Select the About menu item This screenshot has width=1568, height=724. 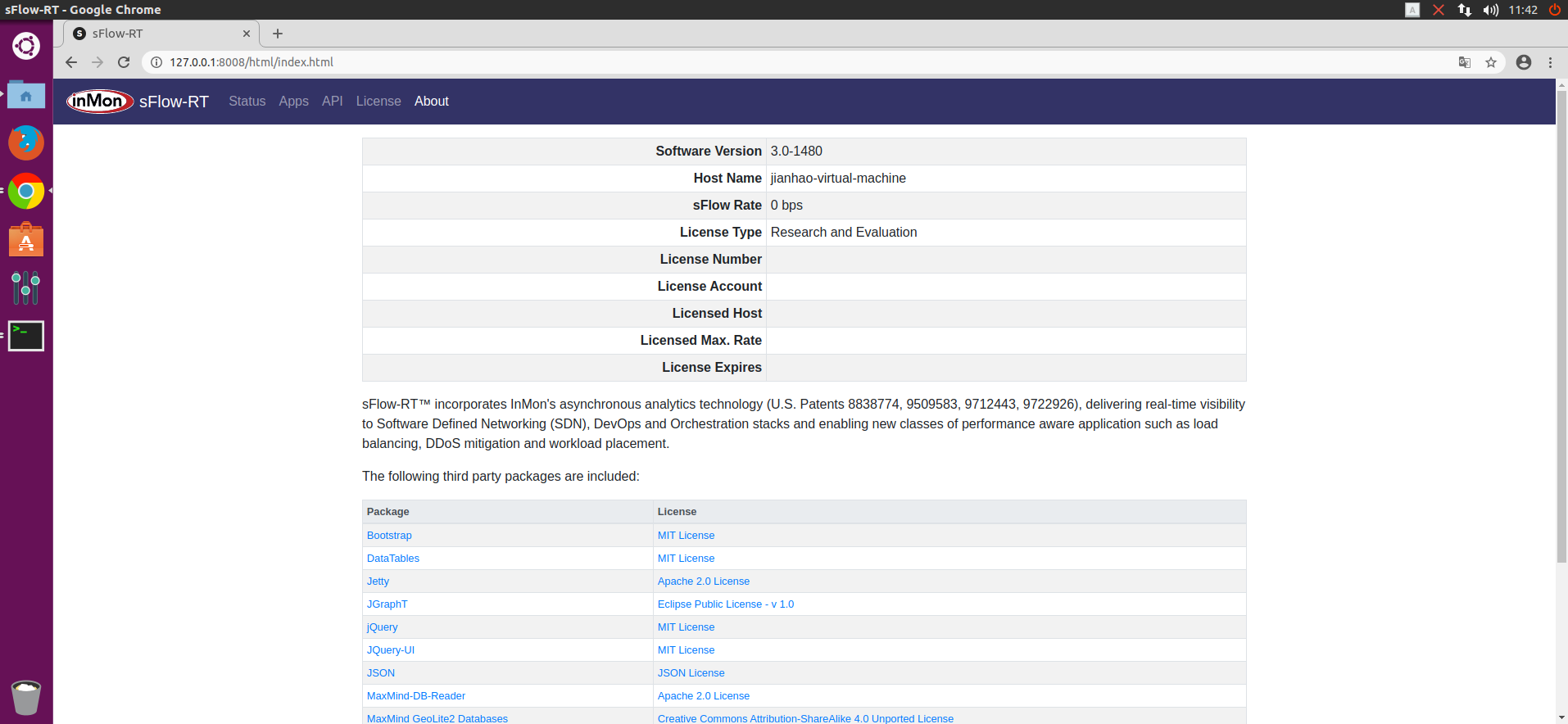click(x=432, y=102)
